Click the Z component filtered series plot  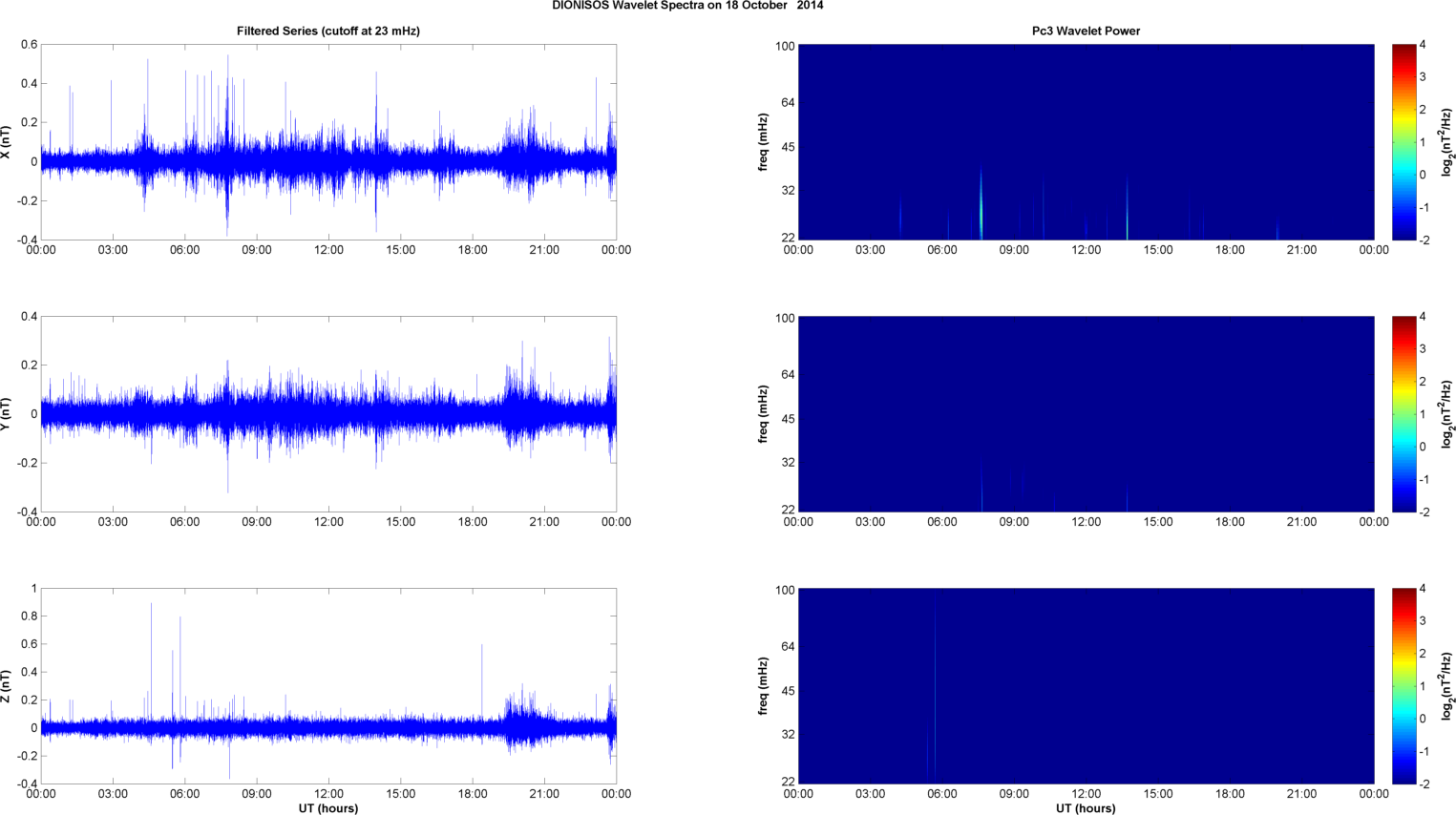coord(328,686)
